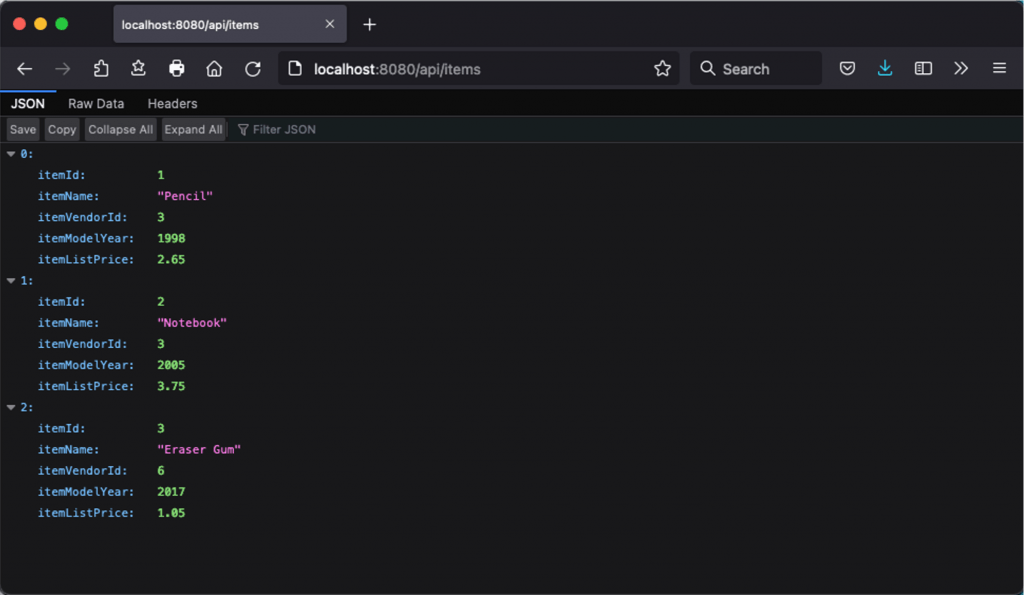Focus the Search box
Image resolution: width=1024 pixels, height=595 pixels.
[x=756, y=69]
